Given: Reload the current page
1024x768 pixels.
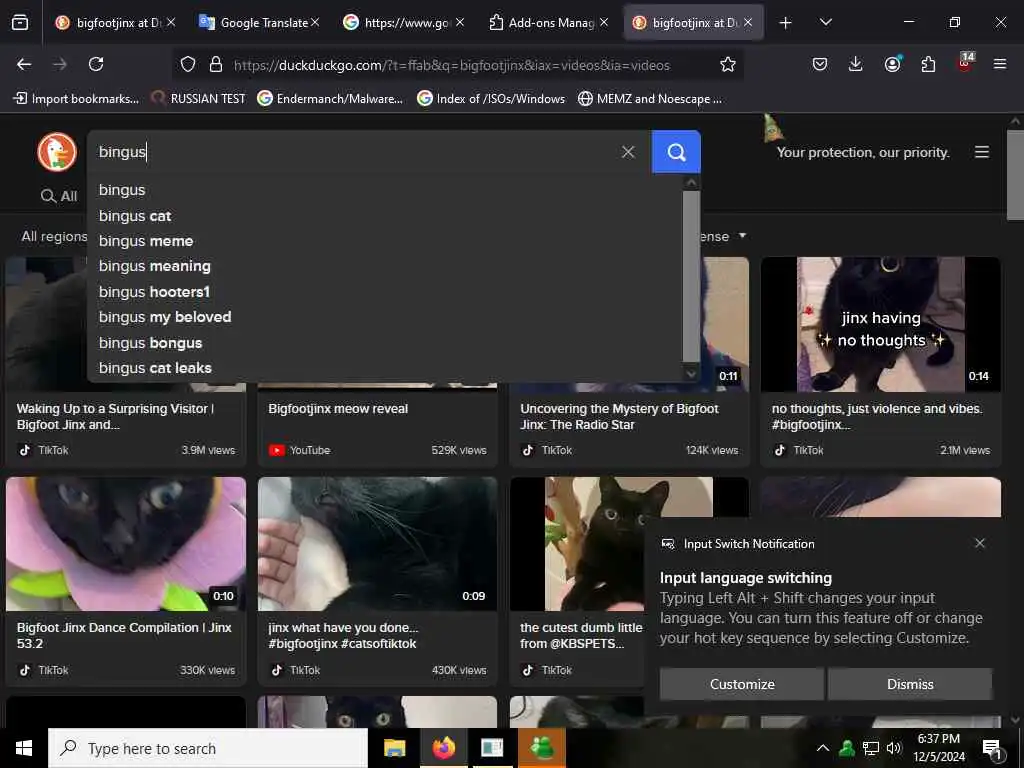Looking at the screenshot, I should tap(96, 64).
